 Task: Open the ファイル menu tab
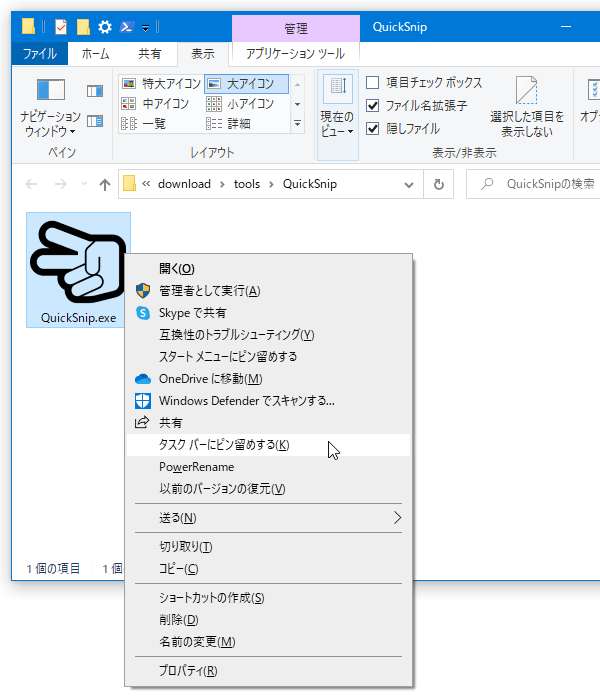[40, 54]
